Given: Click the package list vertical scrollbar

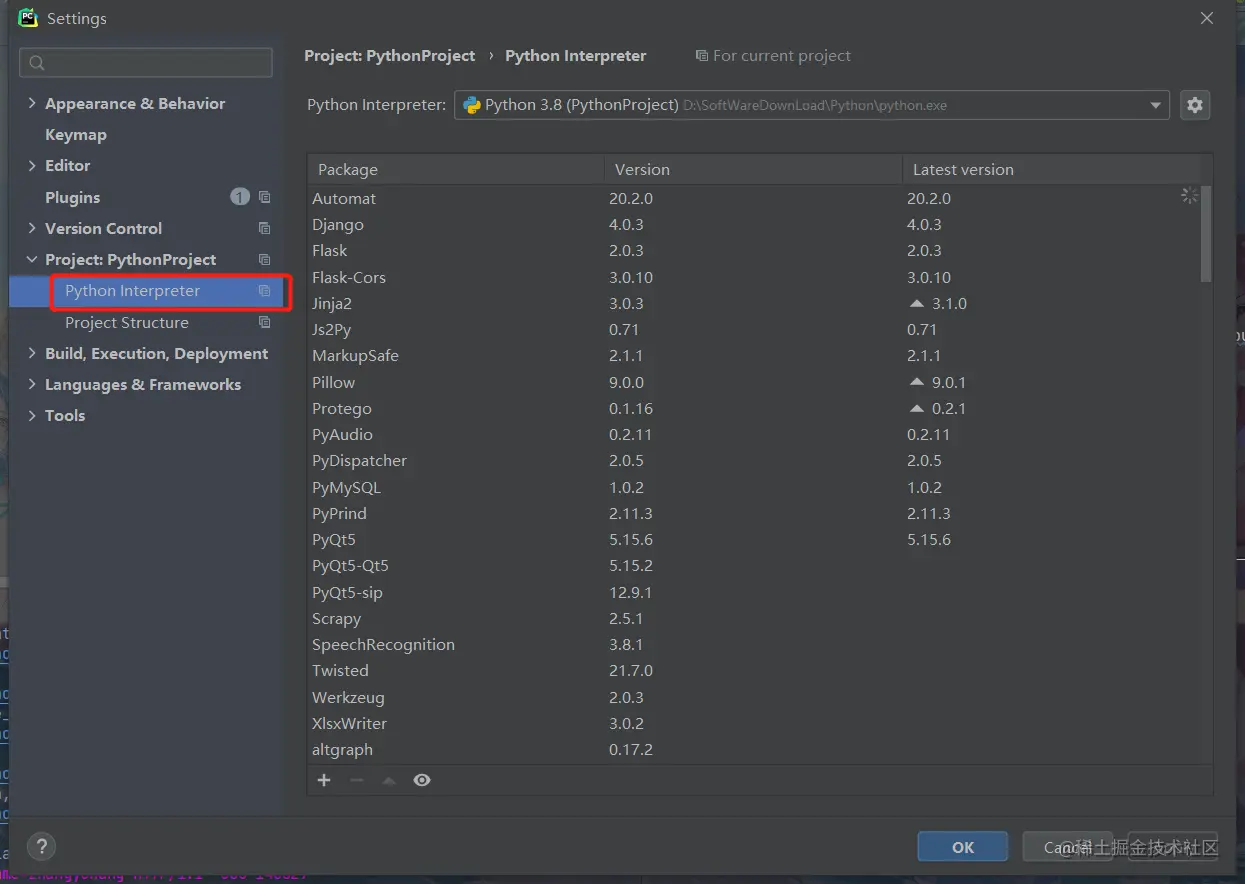Looking at the screenshot, I should coord(1206,233).
